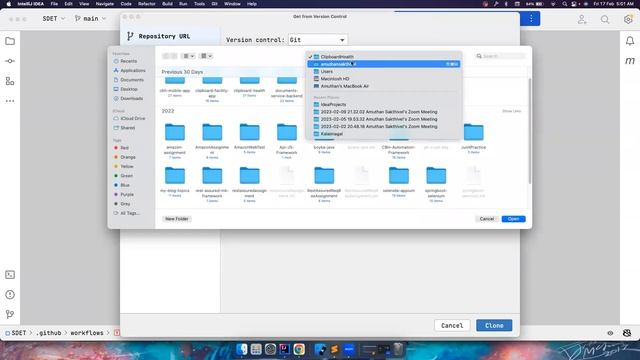Click the Purple tag in sidebar
Image resolution: width=640 pixels, height=360 pixels.
(127, 195)
